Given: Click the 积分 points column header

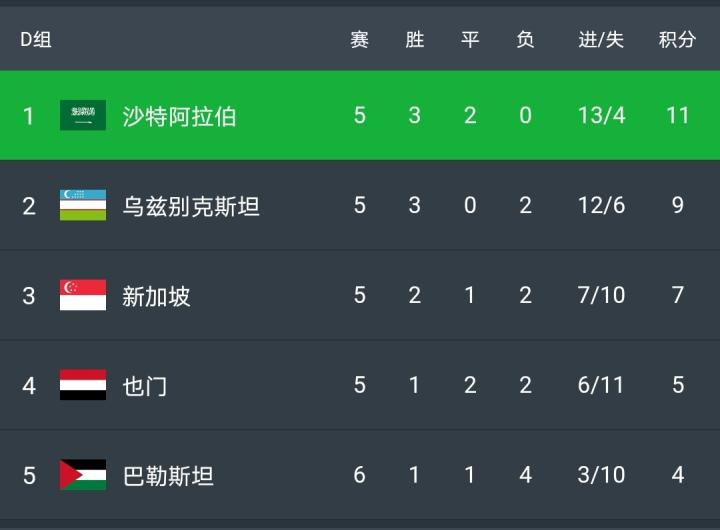Looking at the screenshot, I should click(x=677, y=40).
